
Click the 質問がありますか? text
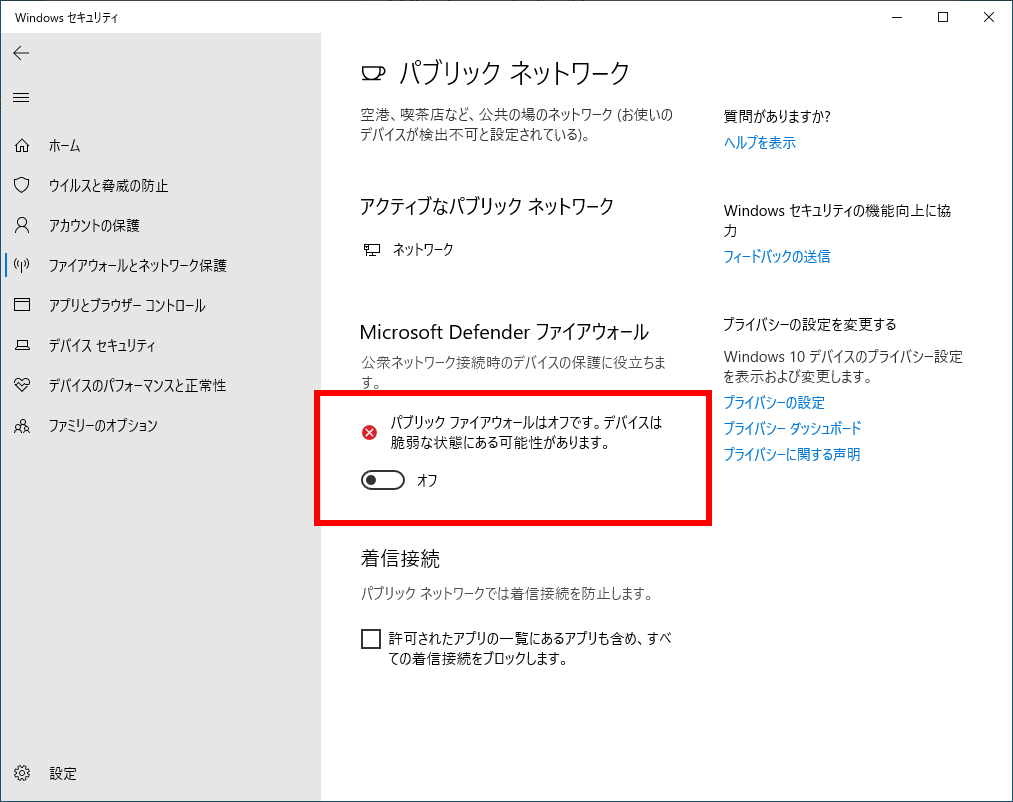tap(777, 116)
